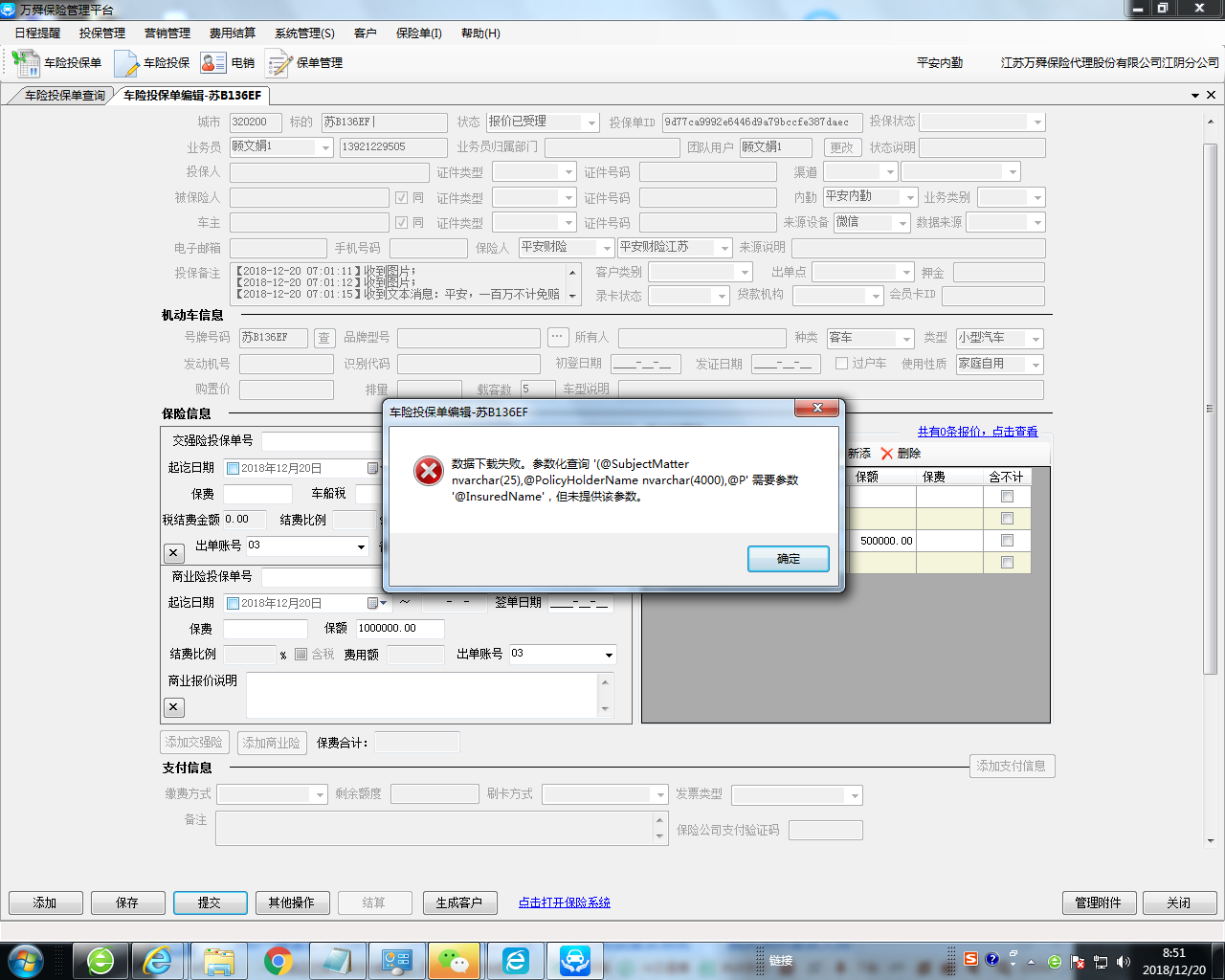Open the 营销管理 menu
The image size is (1225, 980).
tap(167, 33)
